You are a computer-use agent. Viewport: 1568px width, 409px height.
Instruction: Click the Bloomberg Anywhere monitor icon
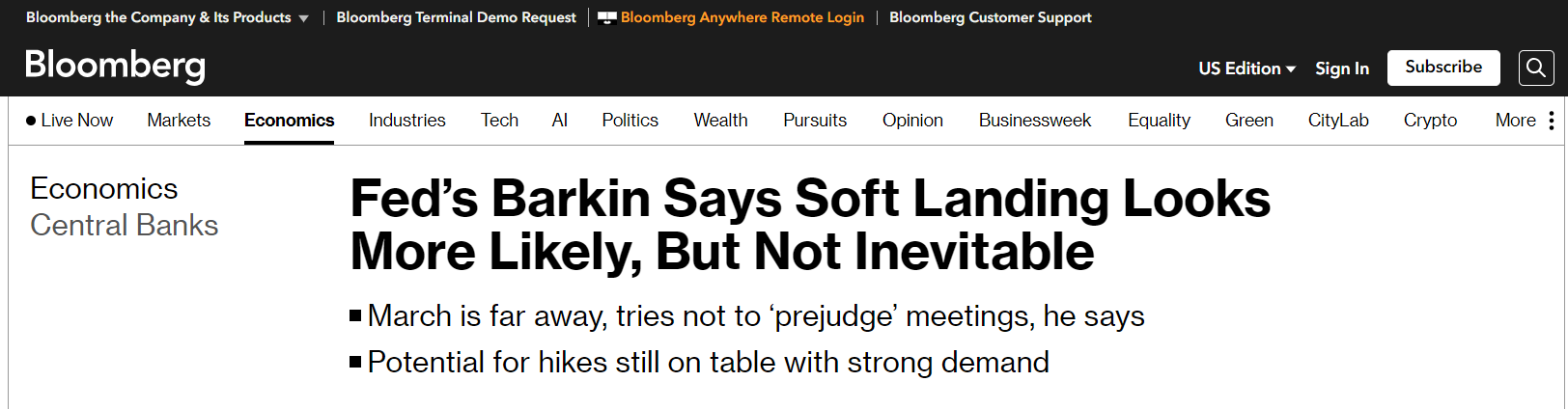coord(607,17)
